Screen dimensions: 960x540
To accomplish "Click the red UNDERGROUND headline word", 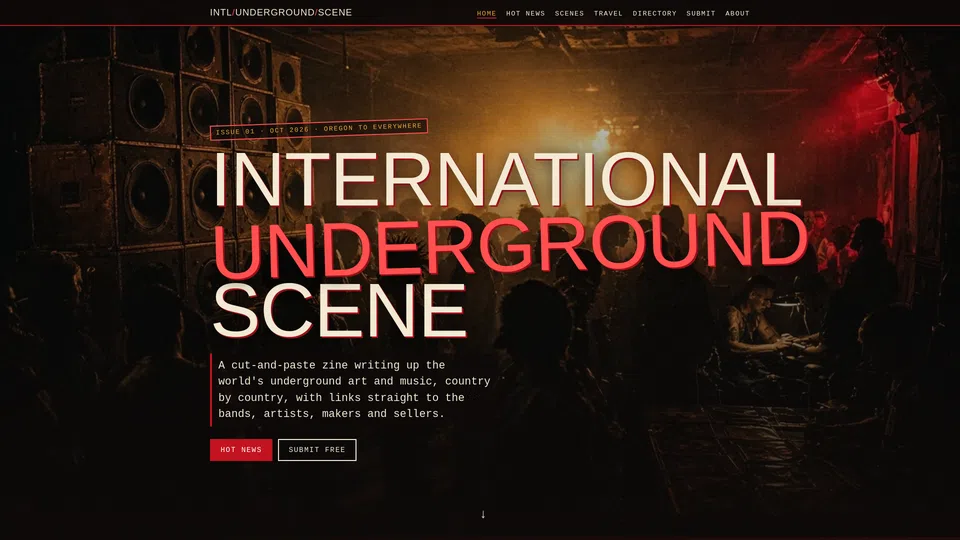I will pyautogui.click(x=510, y=243).
